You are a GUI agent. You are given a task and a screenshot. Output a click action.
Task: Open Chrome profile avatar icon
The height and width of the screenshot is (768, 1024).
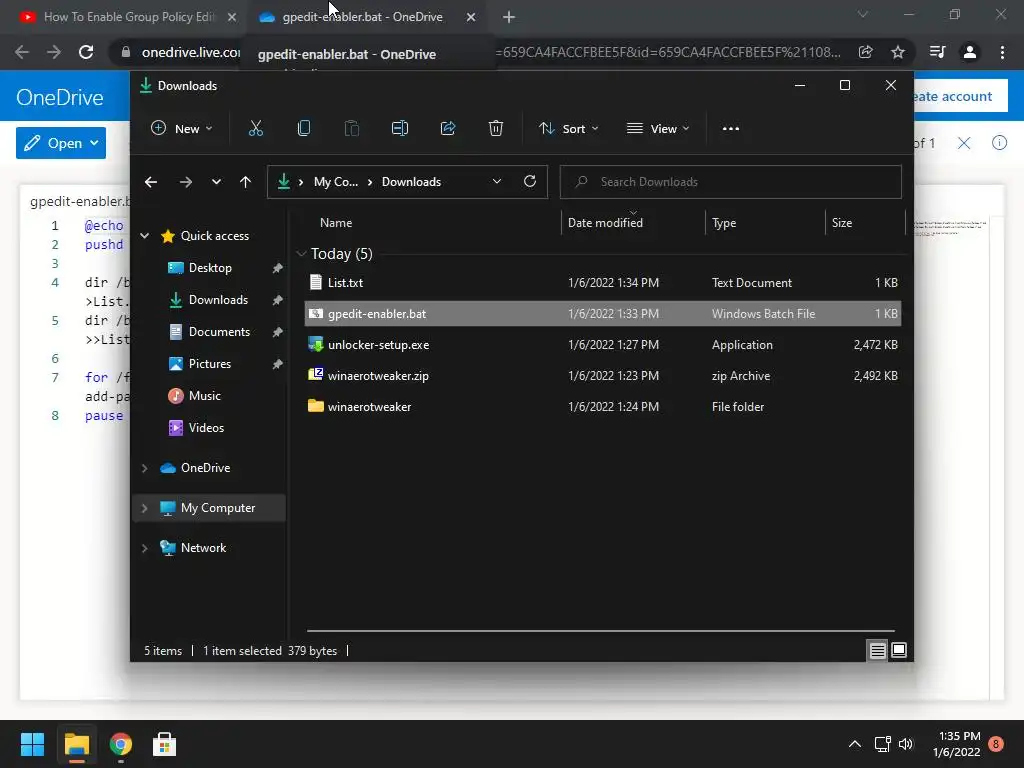[970, 52]
